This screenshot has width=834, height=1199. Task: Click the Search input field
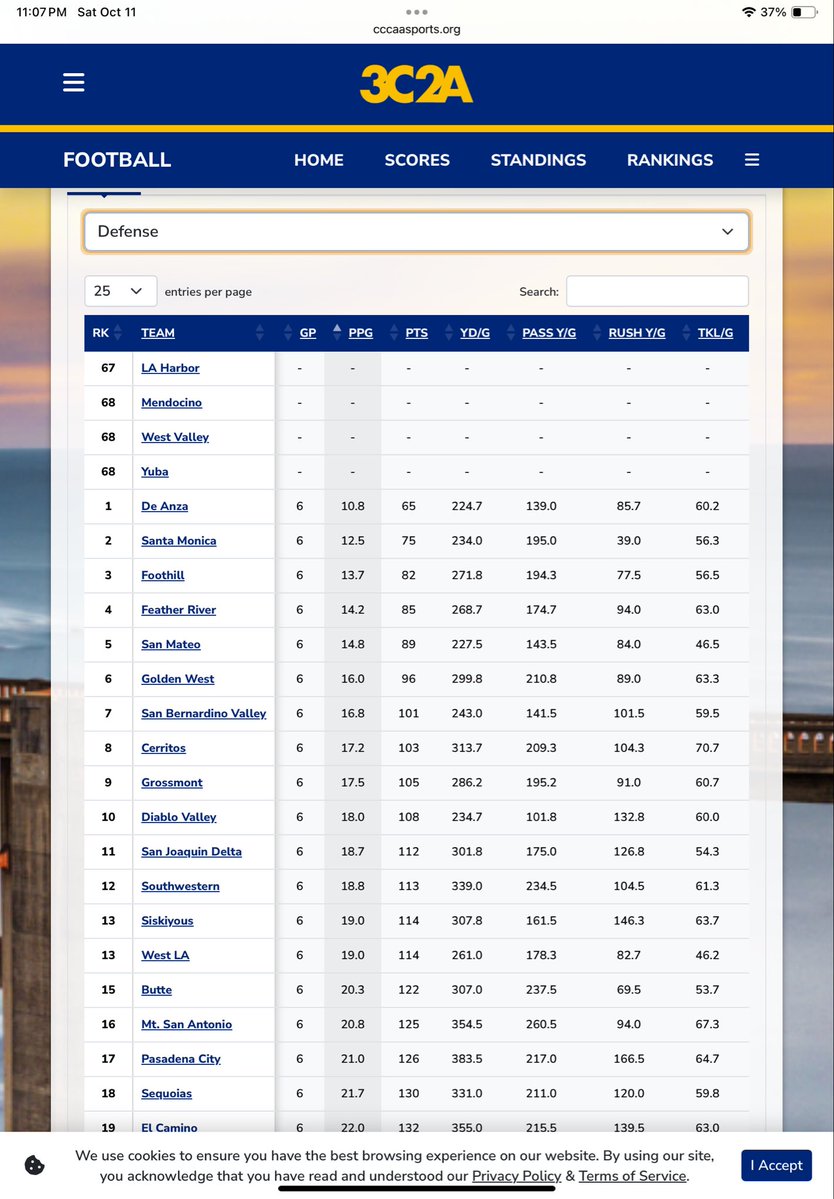[657, 291]
